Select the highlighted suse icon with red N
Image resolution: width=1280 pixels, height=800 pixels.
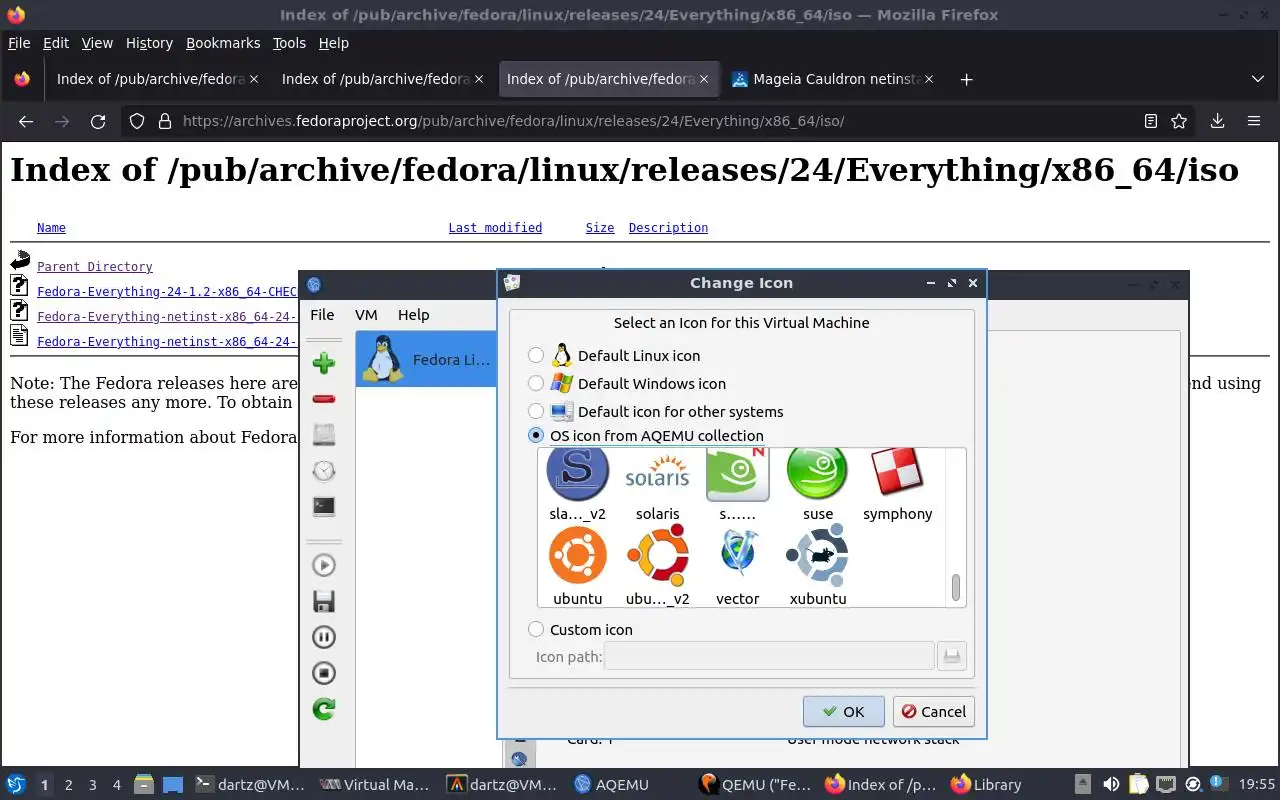pyautogui.click(x=737, y=484)
